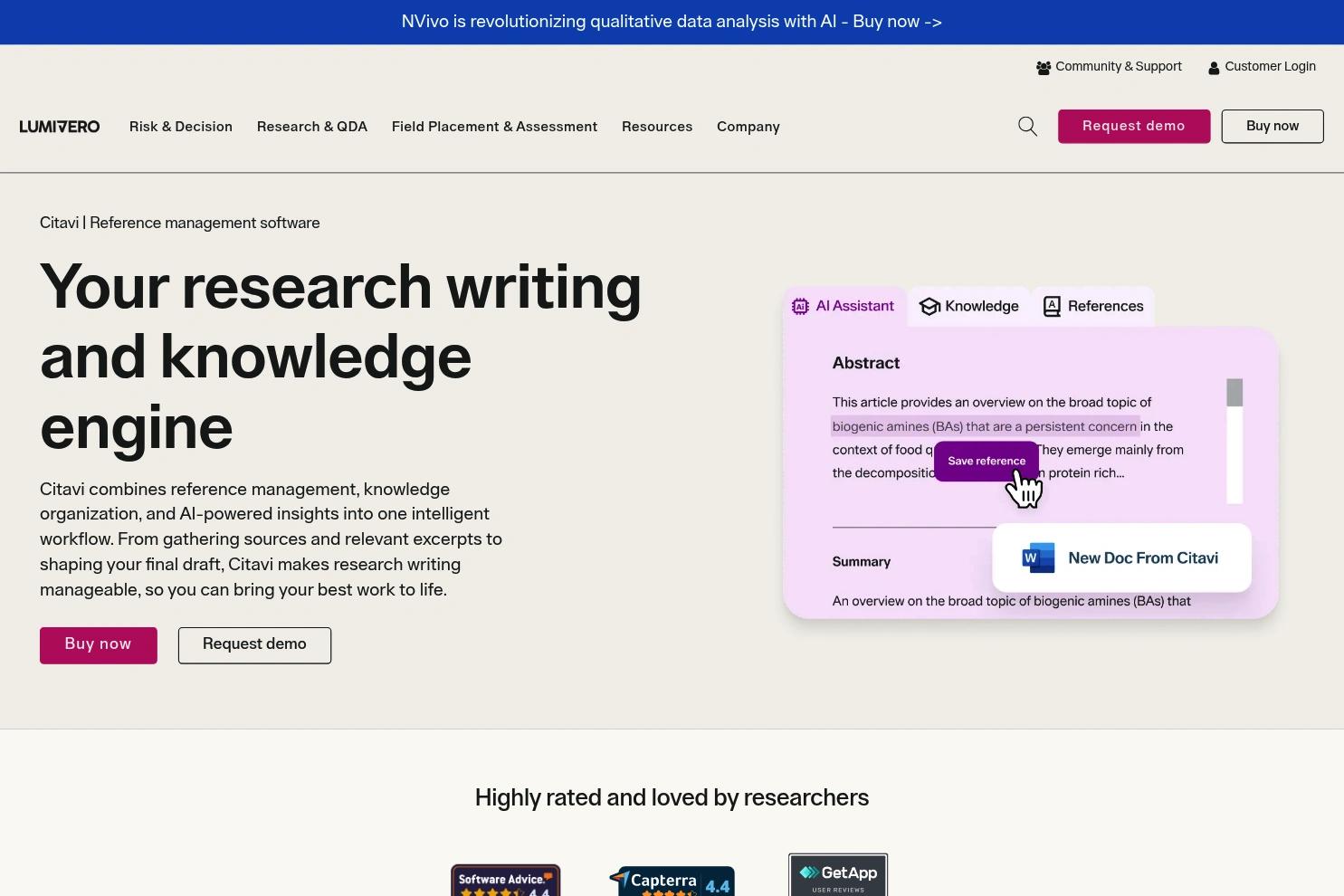The image size is (1344, 896).
Task: Open the Risk & Decision menu
Action: click(181, 127)
